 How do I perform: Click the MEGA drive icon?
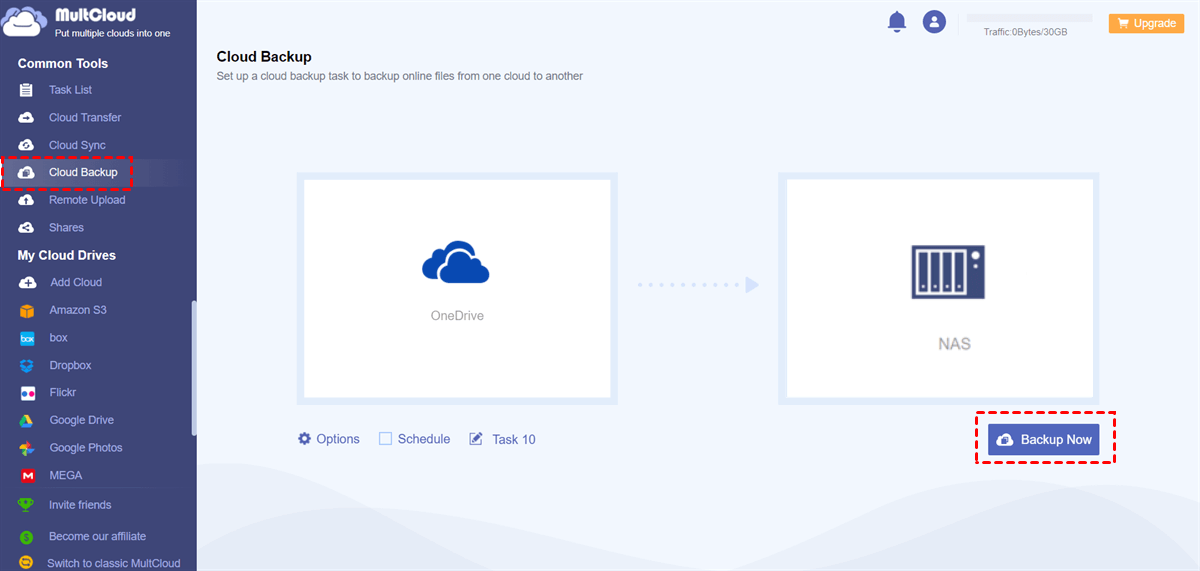click(27, 475)
